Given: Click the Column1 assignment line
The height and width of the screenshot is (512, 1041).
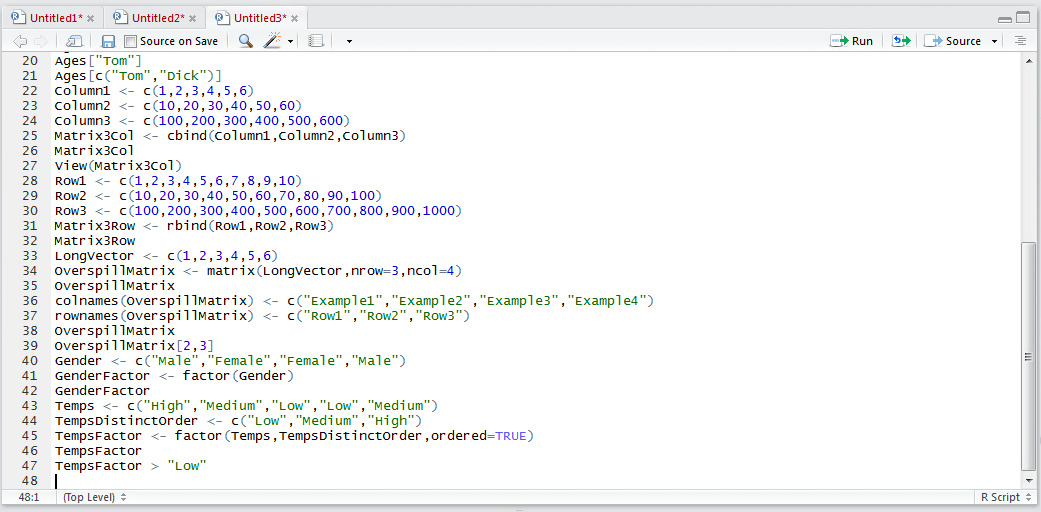Looking at the screenshot, I should tap(155, 91).
